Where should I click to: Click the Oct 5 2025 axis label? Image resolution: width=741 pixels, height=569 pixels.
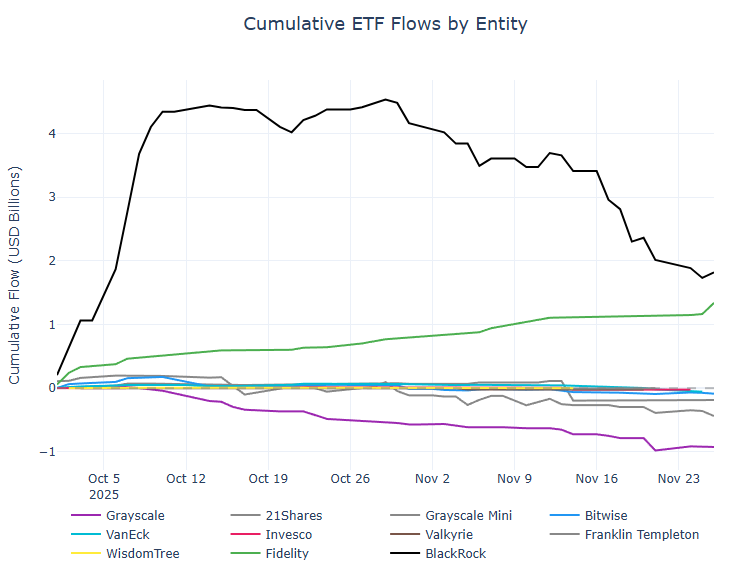point(104,485)
